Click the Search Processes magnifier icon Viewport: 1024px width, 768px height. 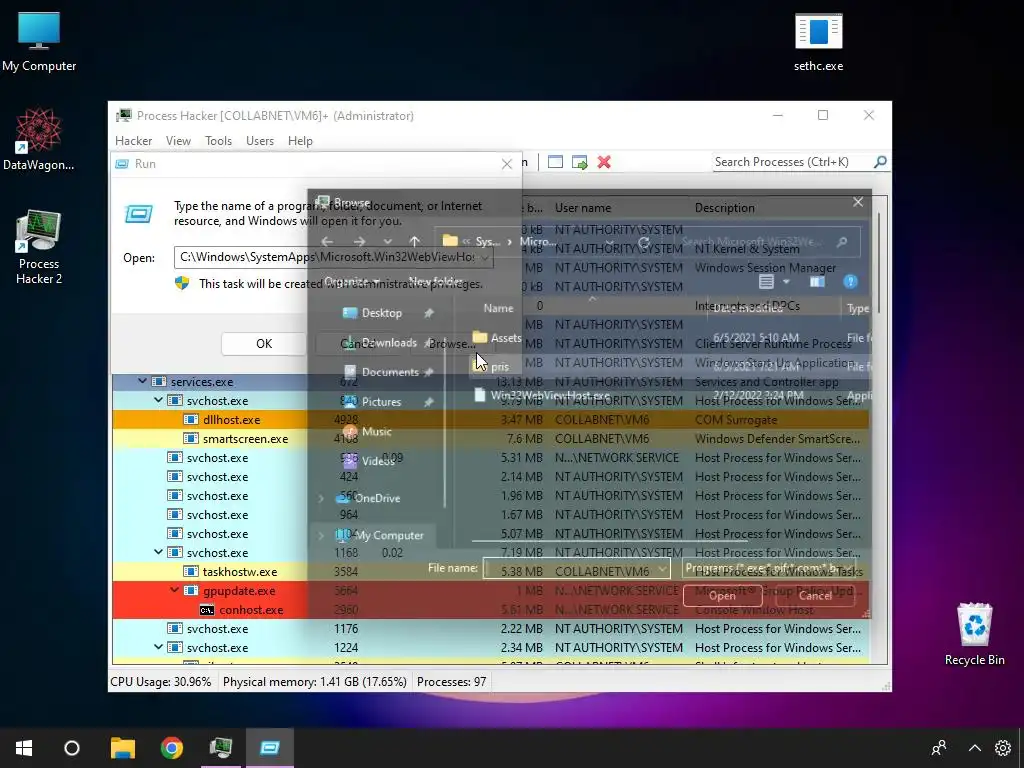pyautogui.click(x=880, y=161)
